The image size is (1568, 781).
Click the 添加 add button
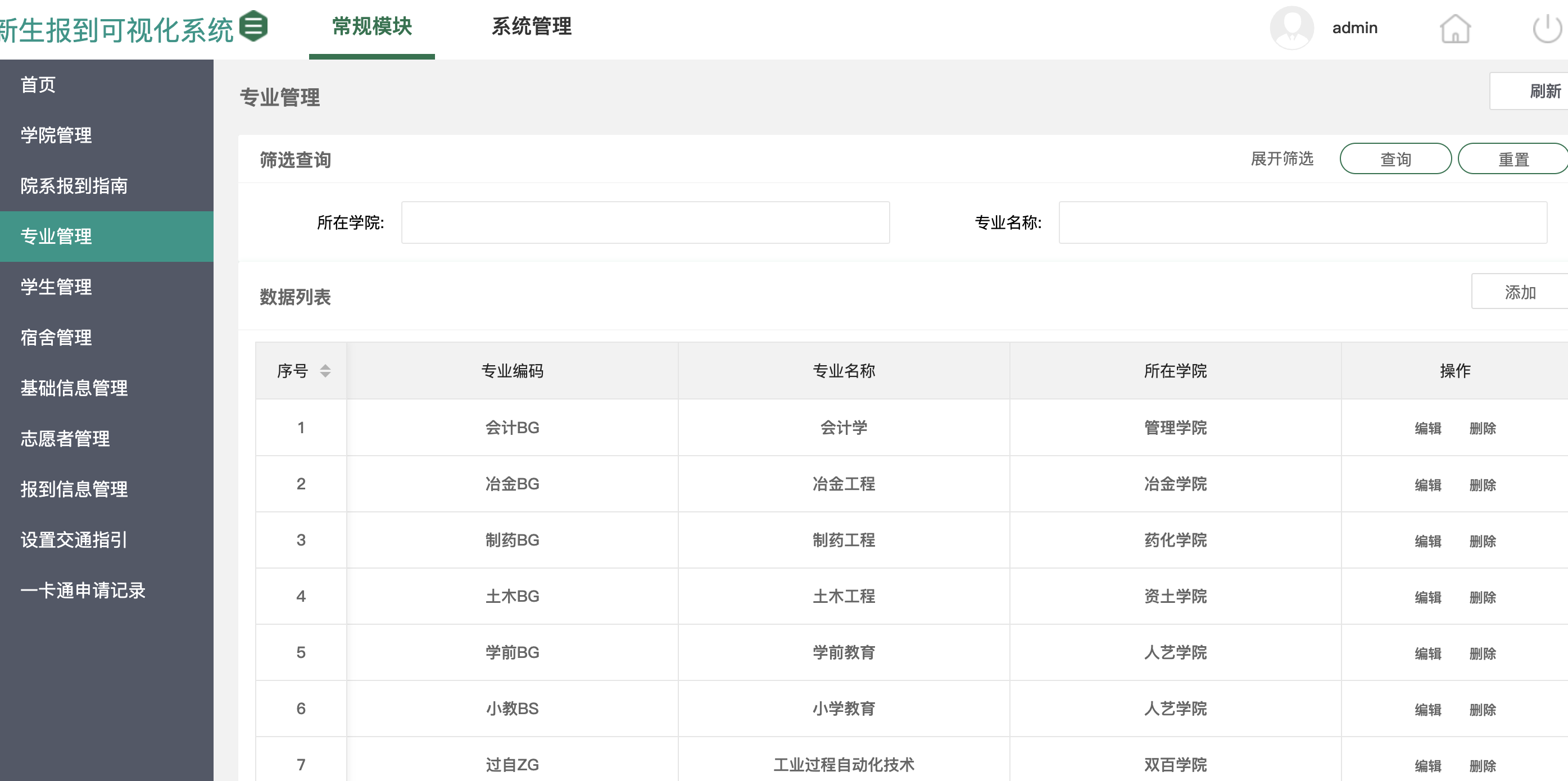(1520, 292)
